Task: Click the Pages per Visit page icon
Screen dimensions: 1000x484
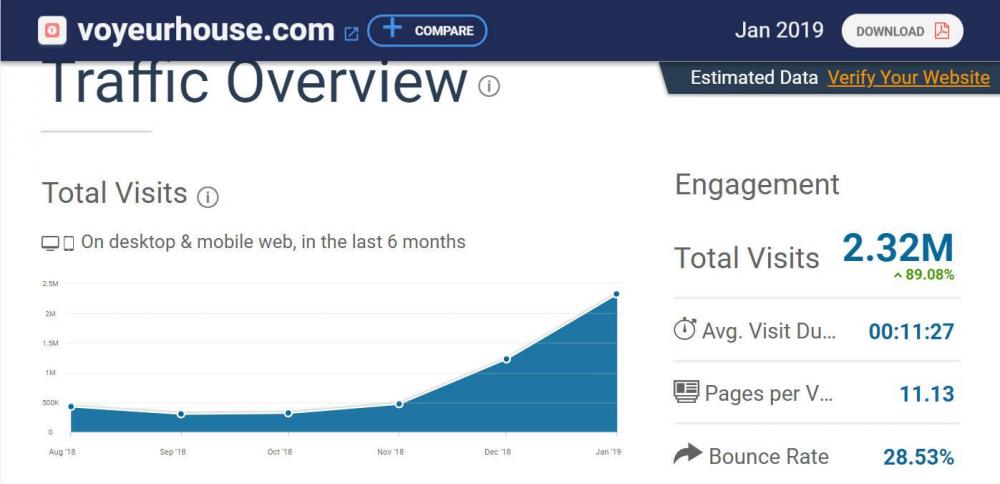Action: pos(686,392)
